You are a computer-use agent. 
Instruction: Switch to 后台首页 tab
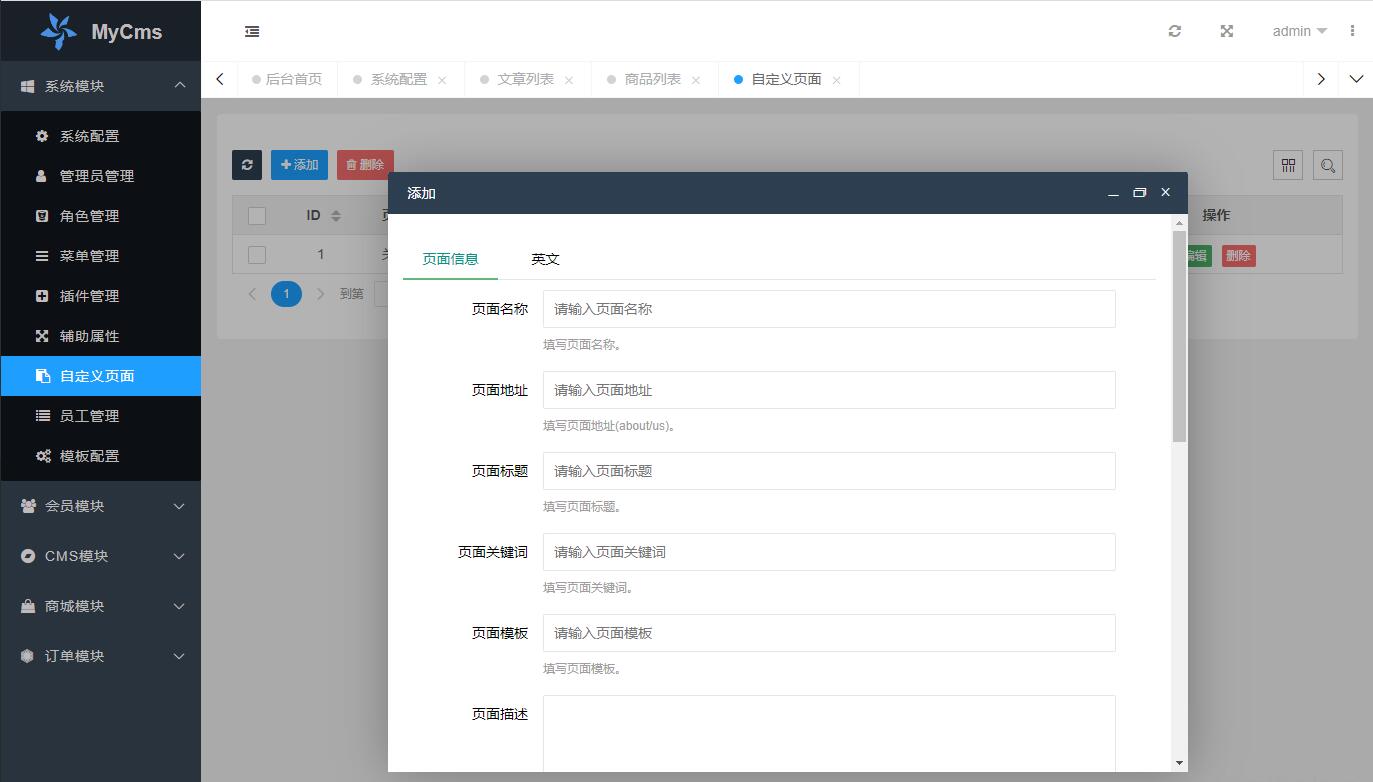pyautogui.click(x=288, y=79)
